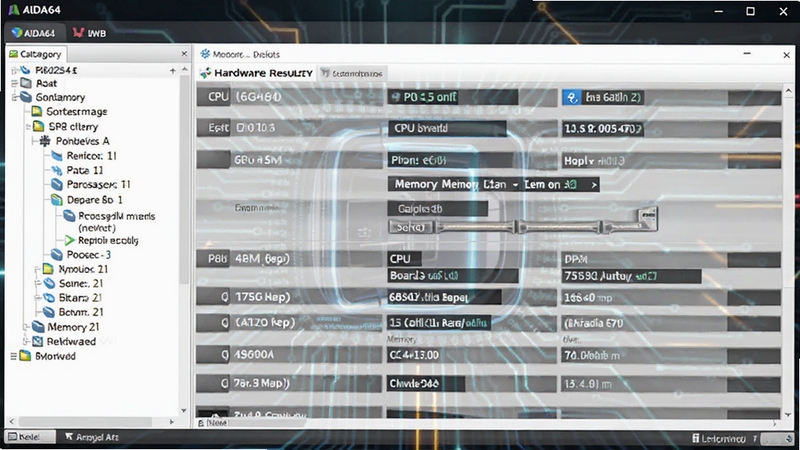
Task: Click the RcoesgilM mriaris item icon
Action: point(69,216)
